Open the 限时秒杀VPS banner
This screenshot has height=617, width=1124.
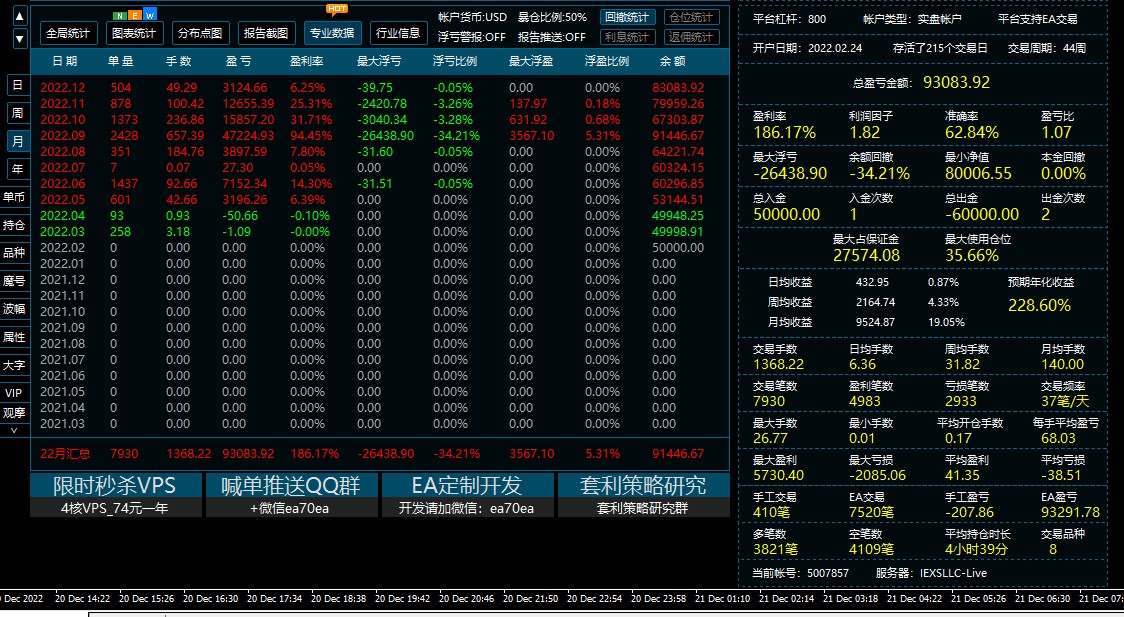(114, 485)
